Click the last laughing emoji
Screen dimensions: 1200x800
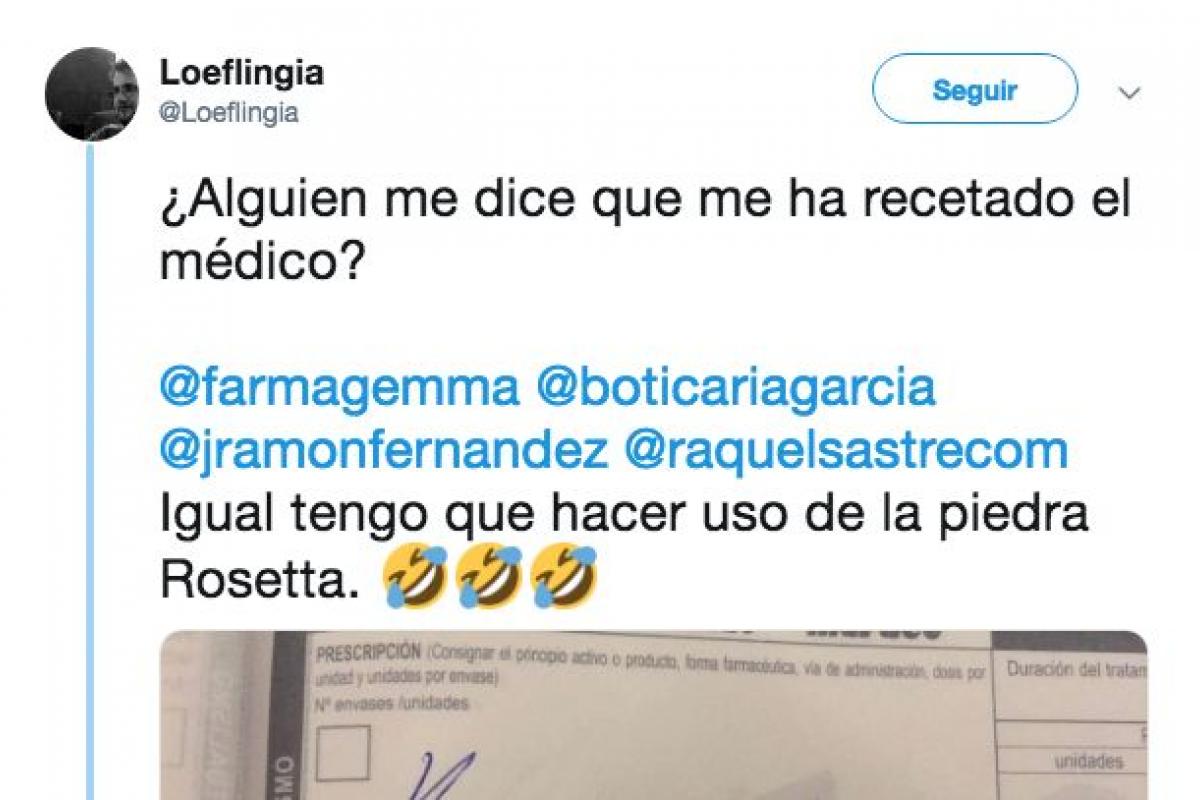[564, 577]
